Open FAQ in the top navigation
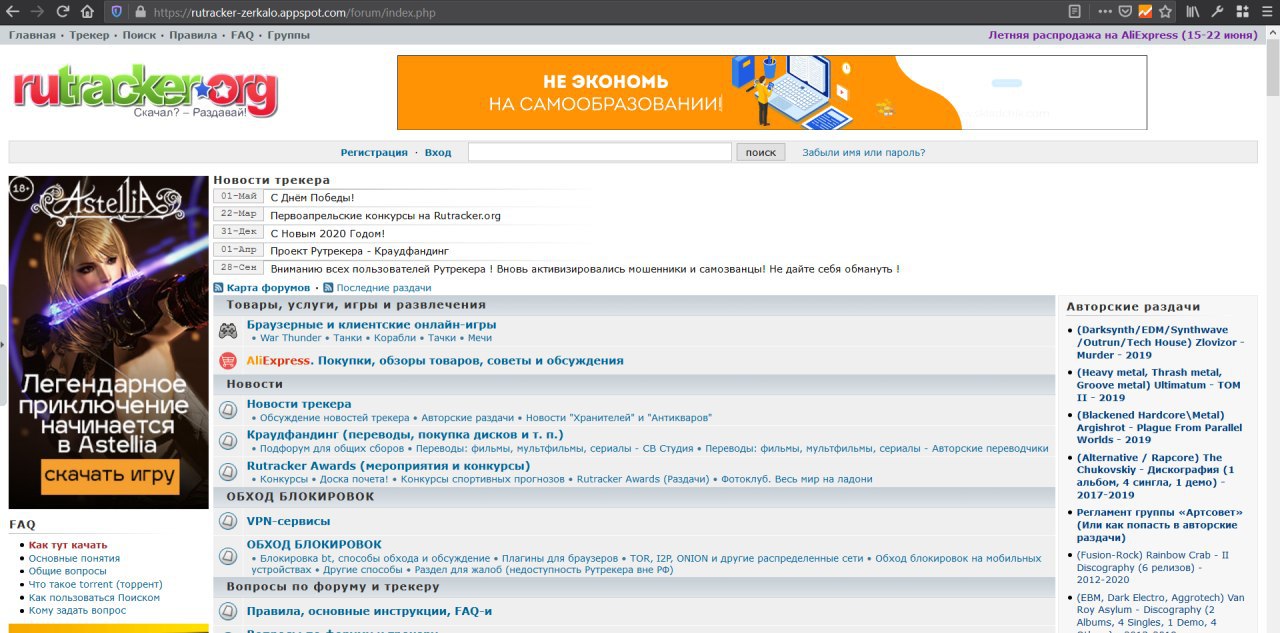1280x633 pixels. coord(242,35)
